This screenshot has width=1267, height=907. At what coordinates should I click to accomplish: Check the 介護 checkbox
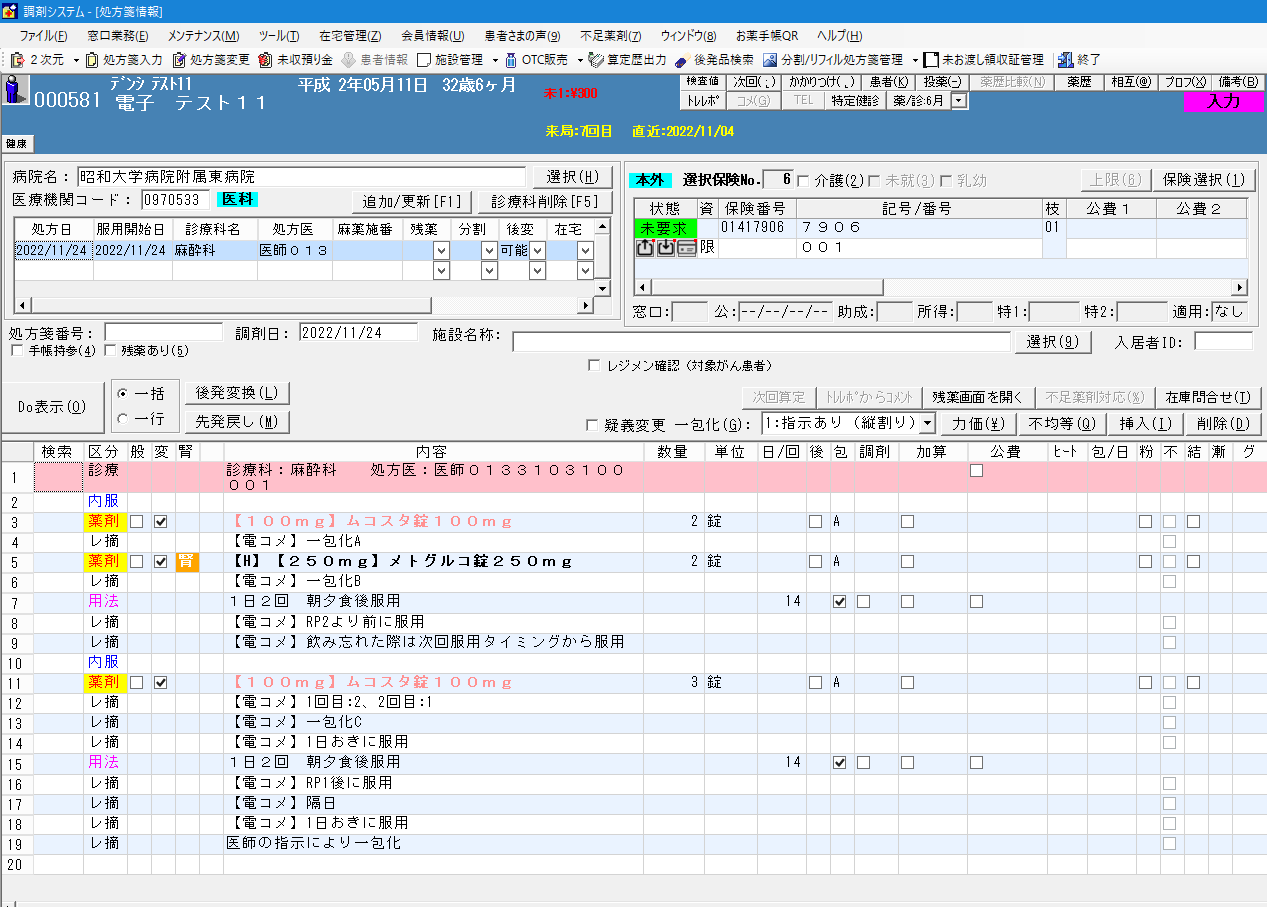click(x=805, y=181)
